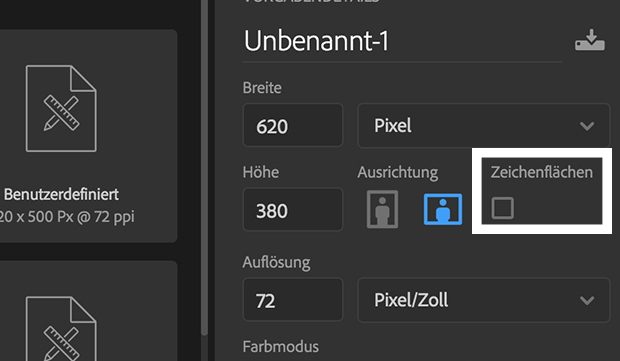
Task: Click the chevron beside Pixel
Action: coord(587,126)
